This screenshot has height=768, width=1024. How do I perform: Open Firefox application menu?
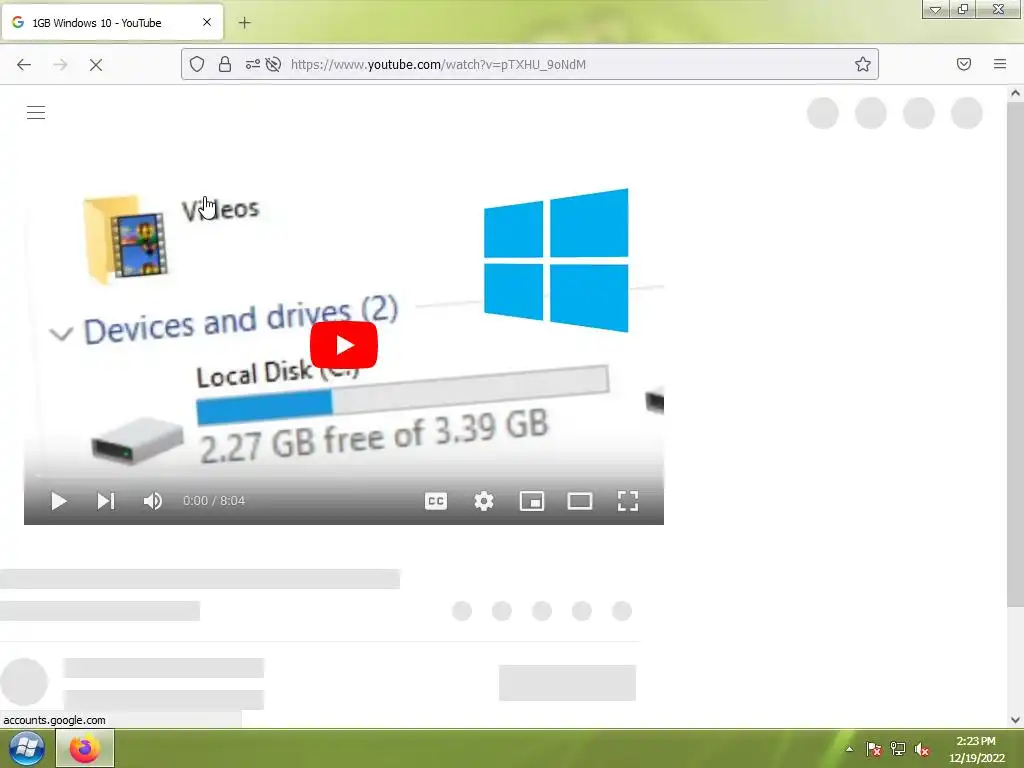(x=1000, y=64)
